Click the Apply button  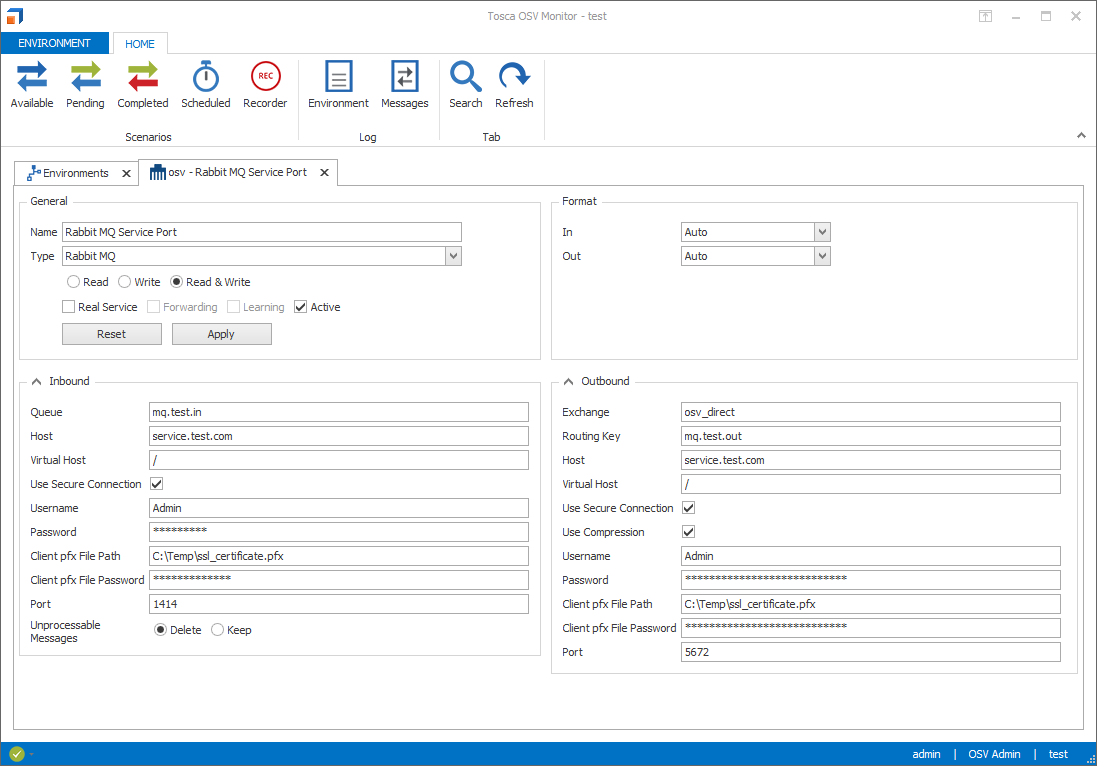tap(221, 334)
